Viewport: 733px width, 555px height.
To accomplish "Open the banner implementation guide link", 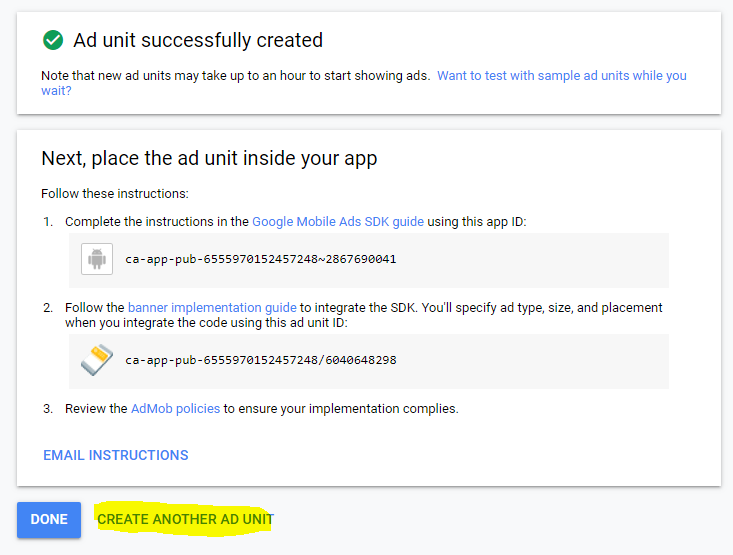I will click(212, 308).
